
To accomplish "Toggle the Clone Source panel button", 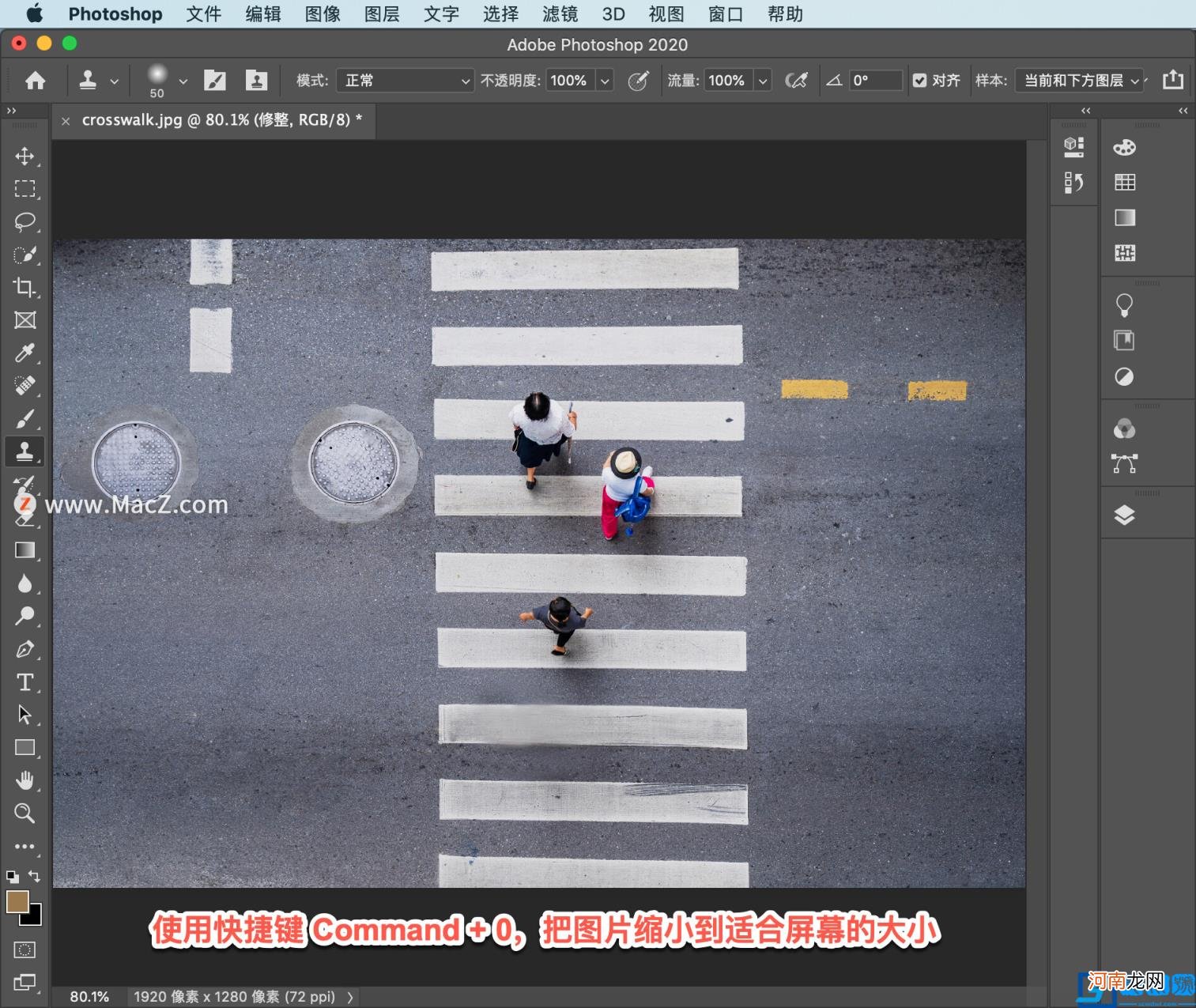I will (256, 80).
